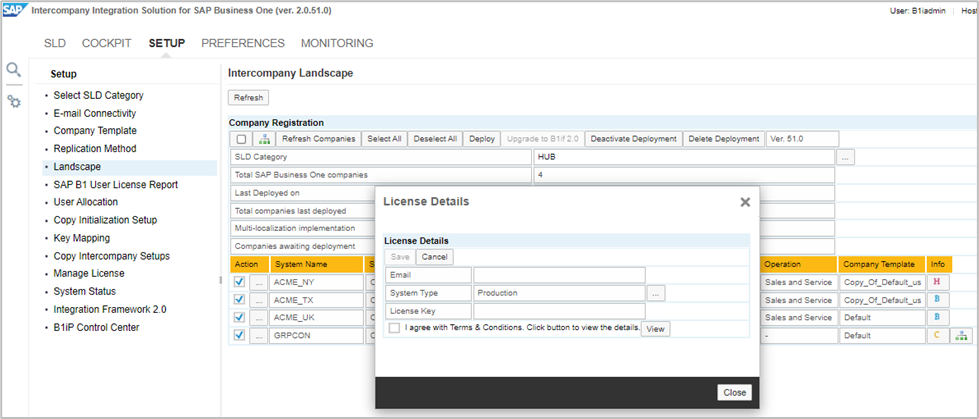This screenshot has height=419, width=979.
Task: Toggle the select-all checkbox in Company Registration toolbar
Action: (x=241, y=139)
